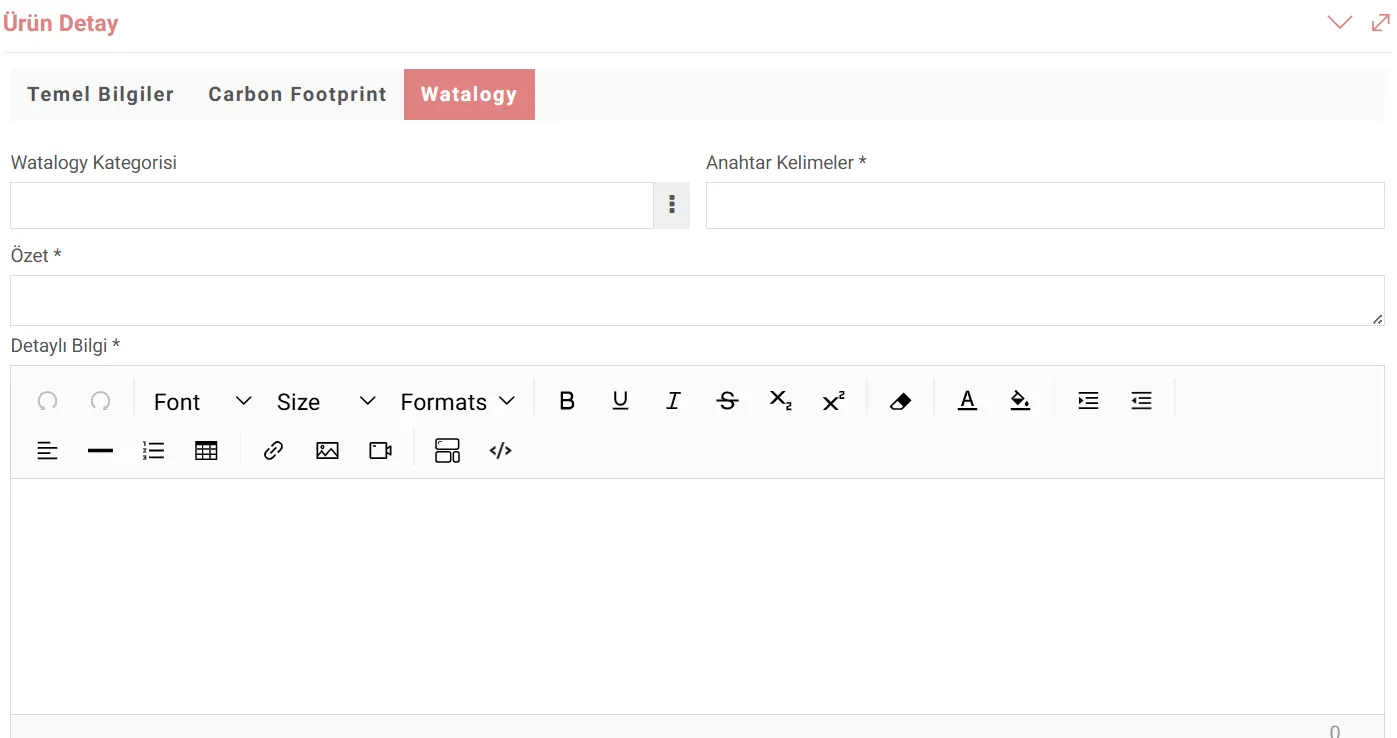Remove formatting with eraser icon
This screenshot has height=738, width=1397.
pyautogui.click(x=900, y=401)
